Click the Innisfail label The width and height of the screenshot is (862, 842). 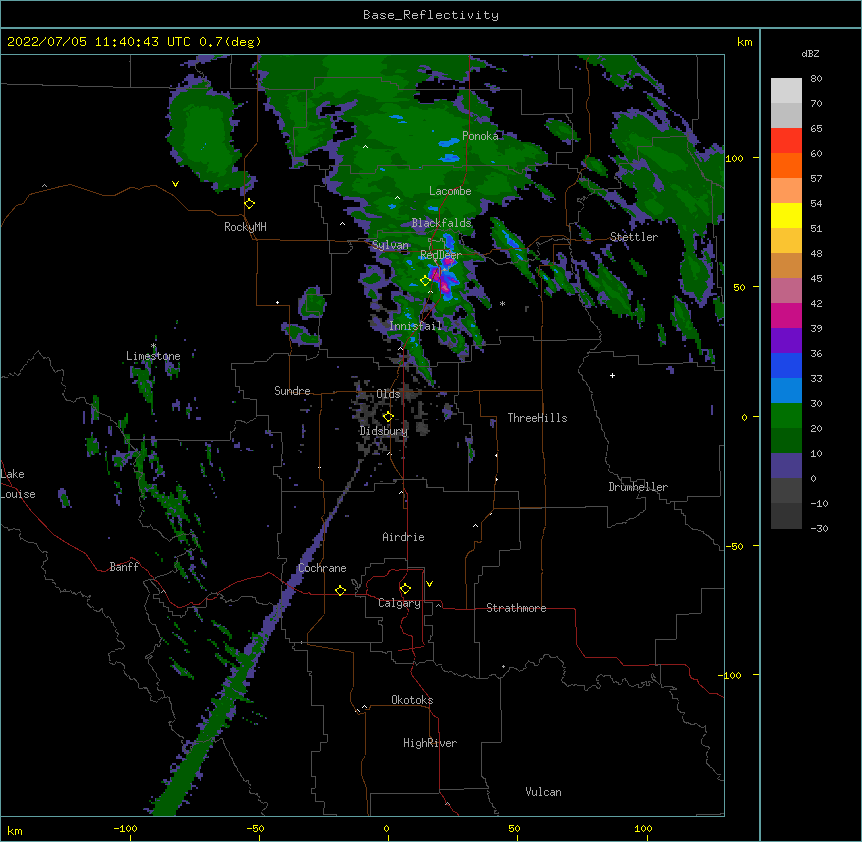coord(416,326)
